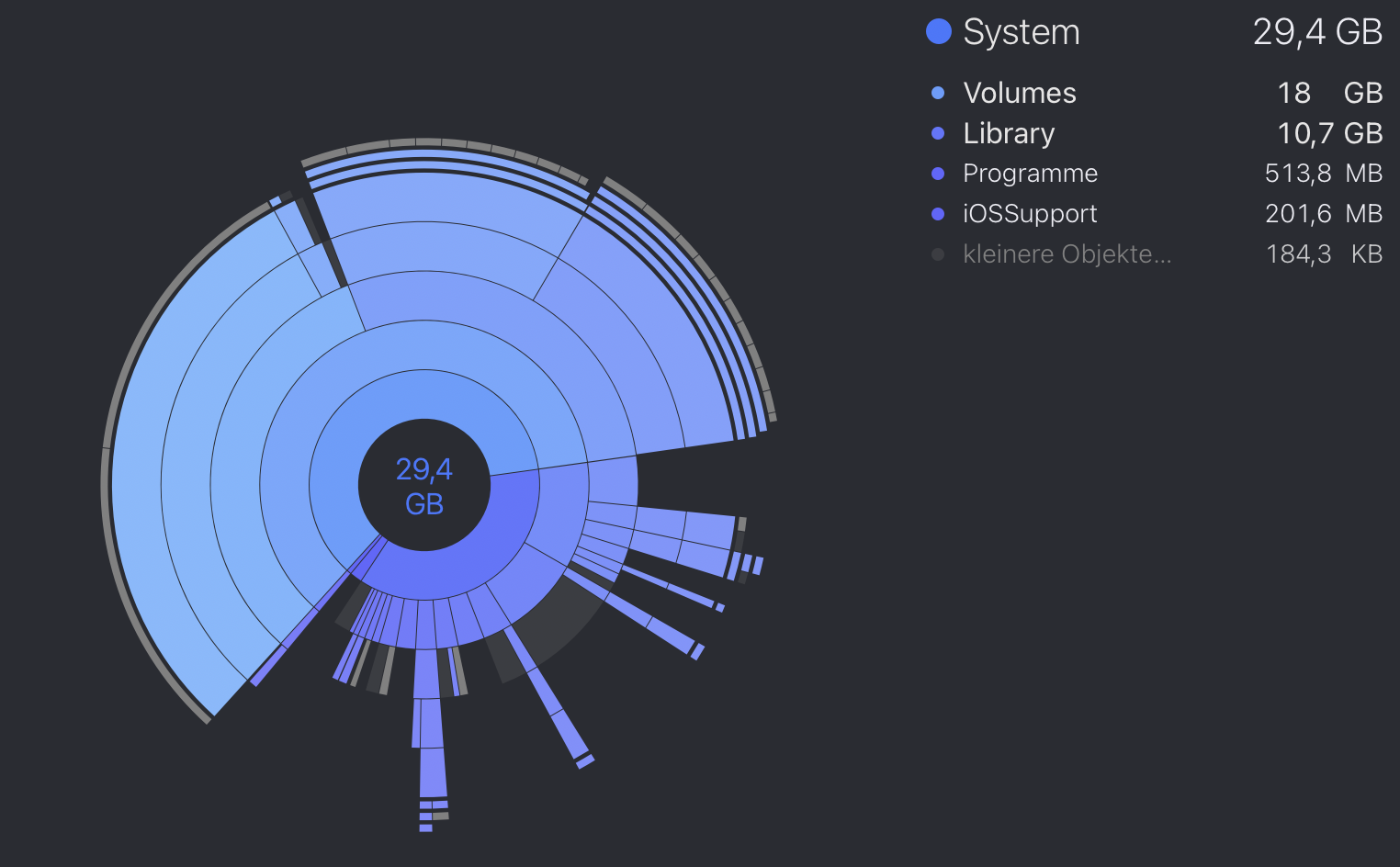Viewport: 1400px width, 867px height.
Task: Select the System heading in the legend
Action: coord(1022,32)
